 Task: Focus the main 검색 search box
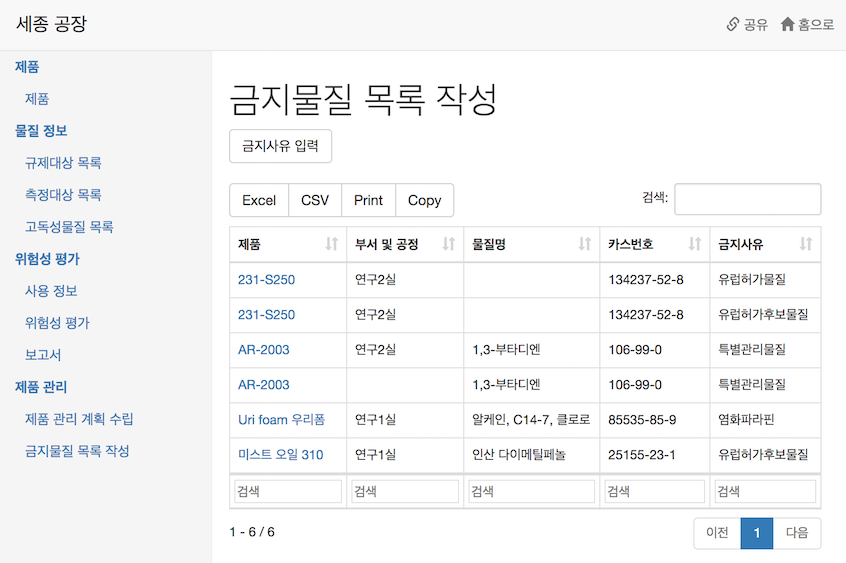[748, 199]
